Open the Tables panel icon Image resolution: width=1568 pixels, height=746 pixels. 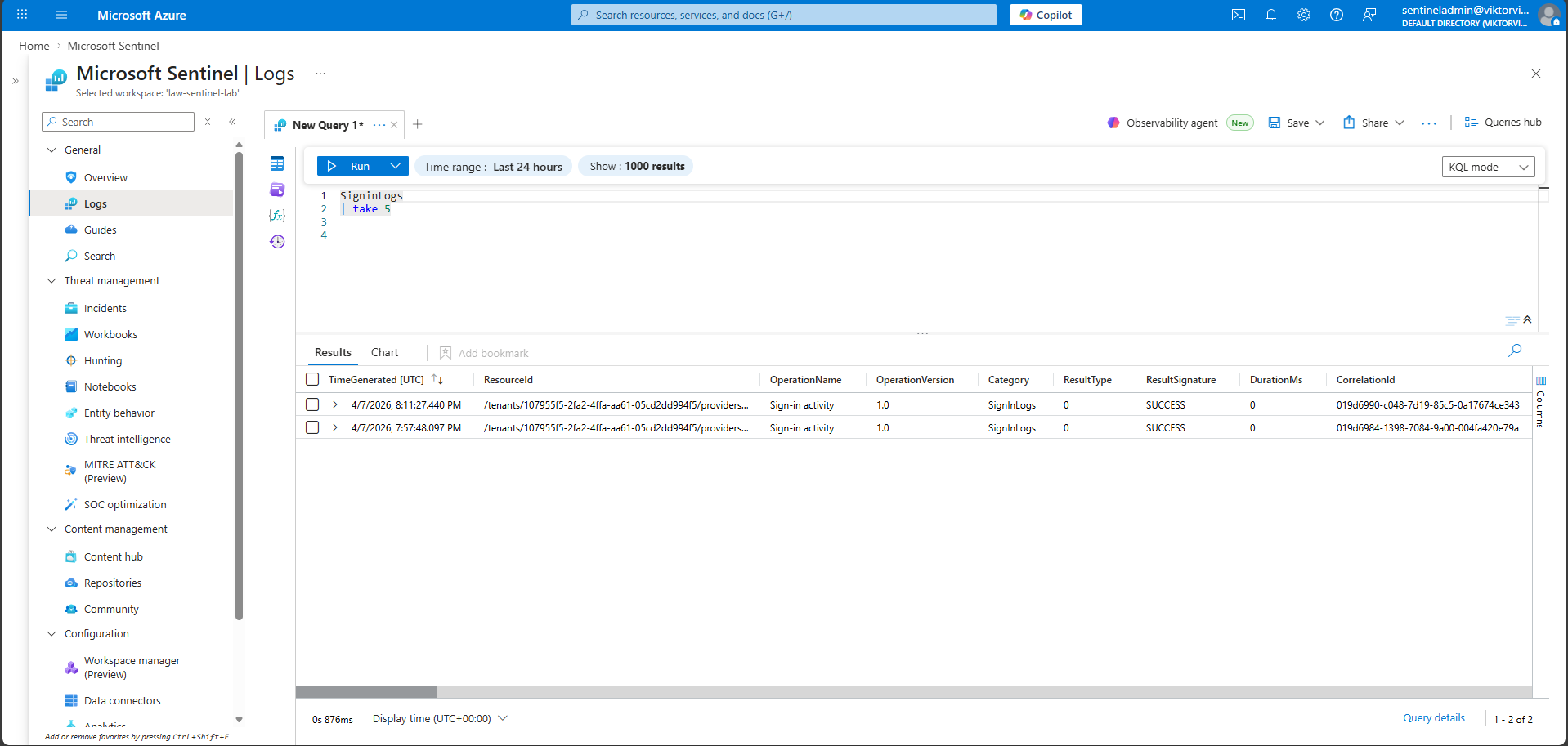tap(277, 164)
